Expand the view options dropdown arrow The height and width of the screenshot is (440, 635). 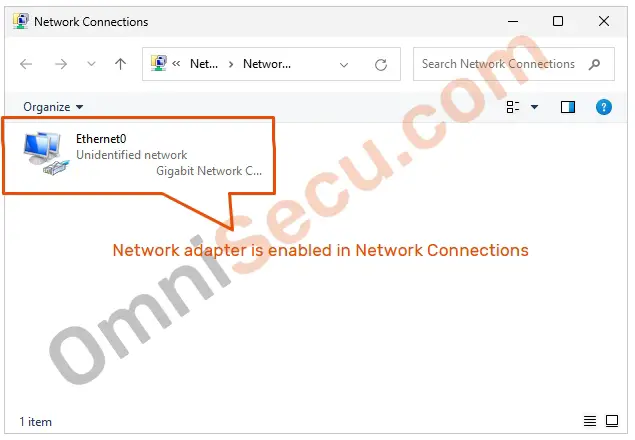[x=535, y=107]
